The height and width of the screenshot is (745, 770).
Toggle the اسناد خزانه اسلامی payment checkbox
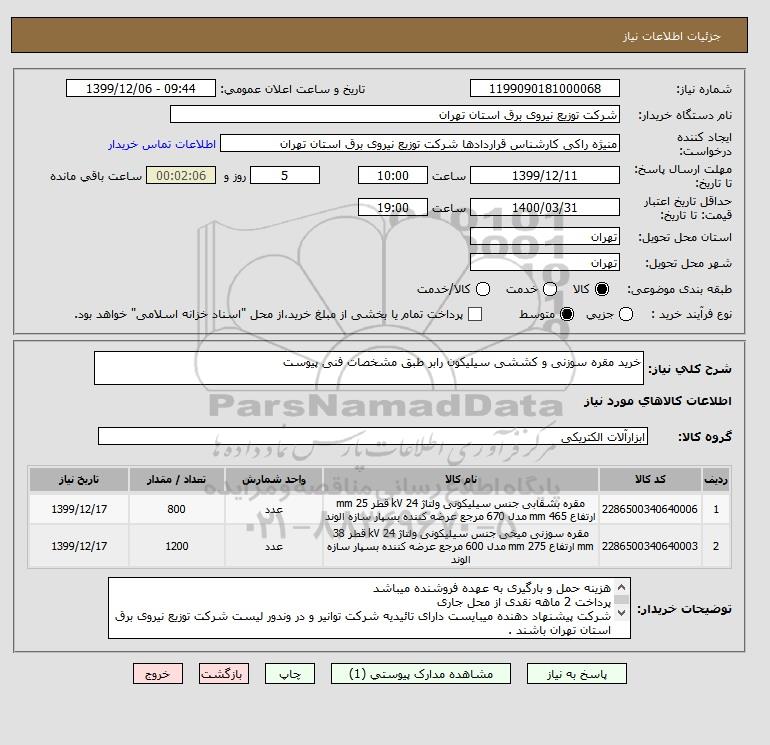click(x=475, y=314)
